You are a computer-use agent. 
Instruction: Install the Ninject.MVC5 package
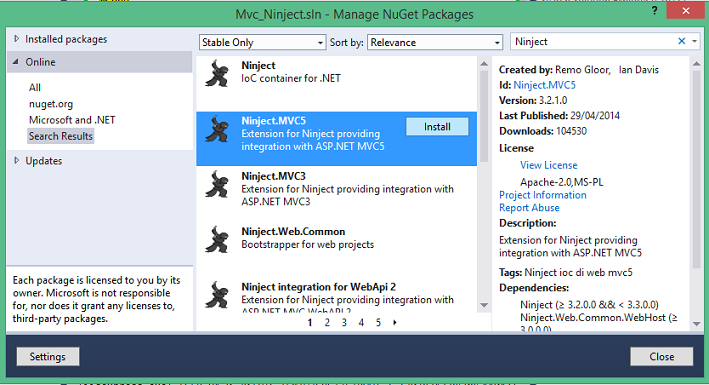point(437,127)
